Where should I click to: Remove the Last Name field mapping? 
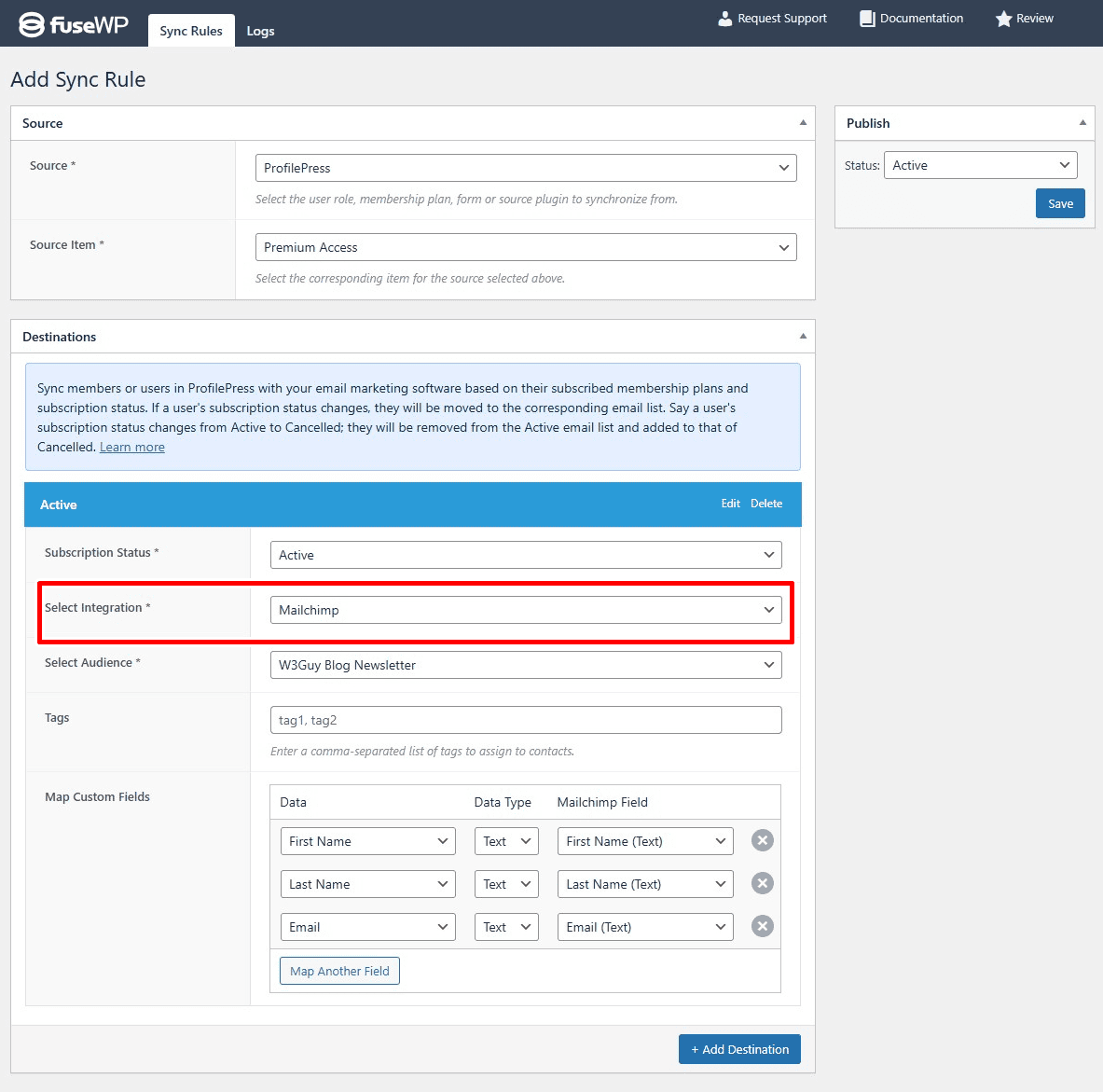click(762, 883)
